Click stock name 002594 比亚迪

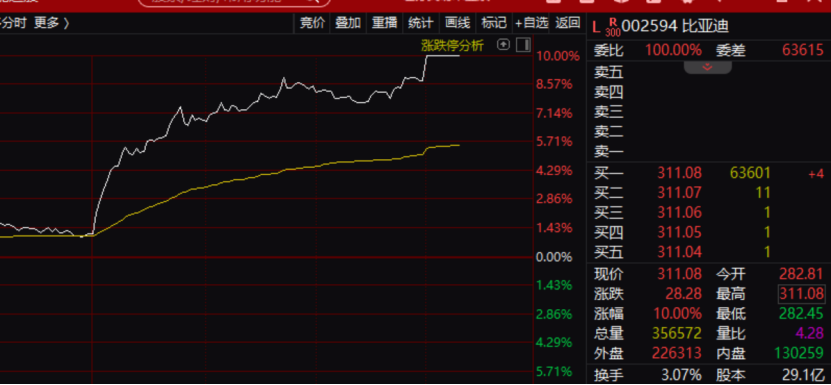(675, 26)
